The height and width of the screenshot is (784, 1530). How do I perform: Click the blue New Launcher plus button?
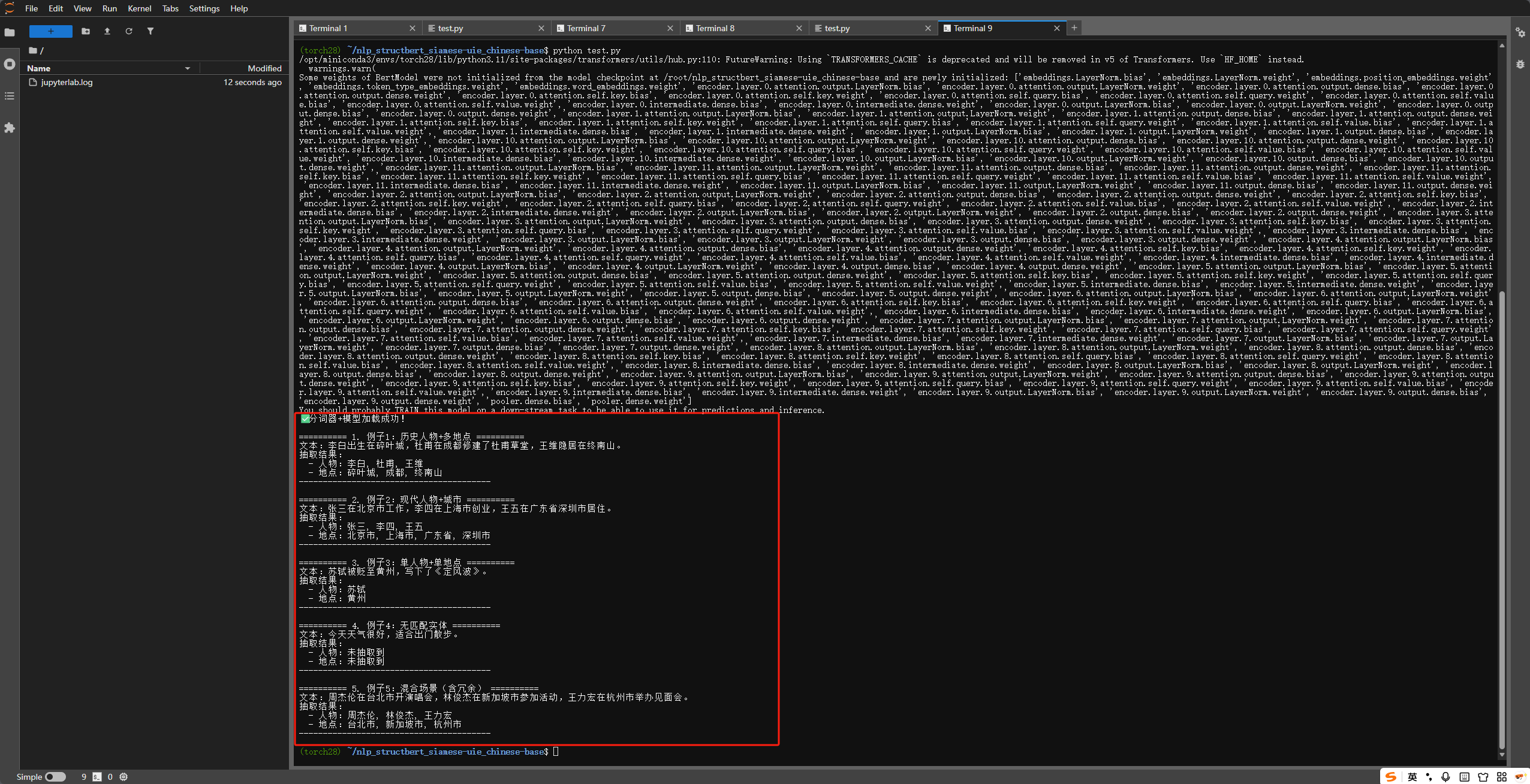pos(51,31)
